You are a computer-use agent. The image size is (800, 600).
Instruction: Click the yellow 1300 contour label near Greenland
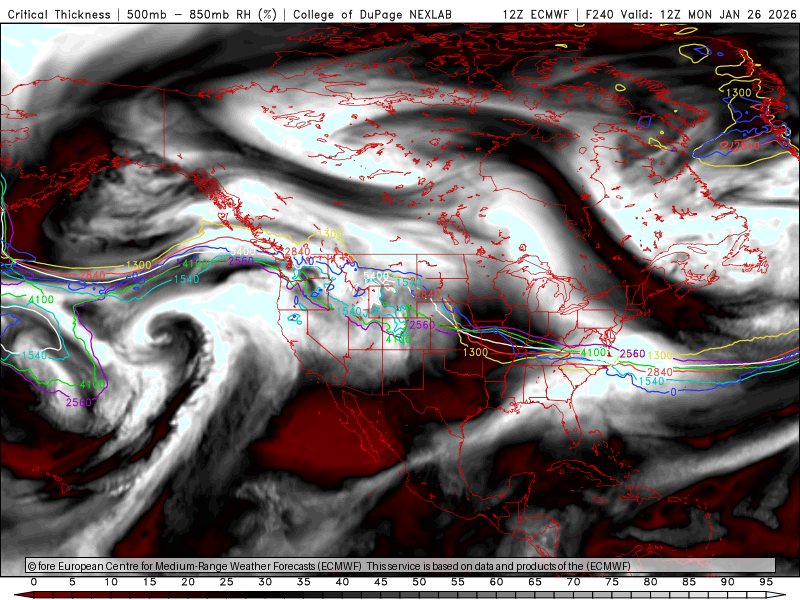(738, 92)
